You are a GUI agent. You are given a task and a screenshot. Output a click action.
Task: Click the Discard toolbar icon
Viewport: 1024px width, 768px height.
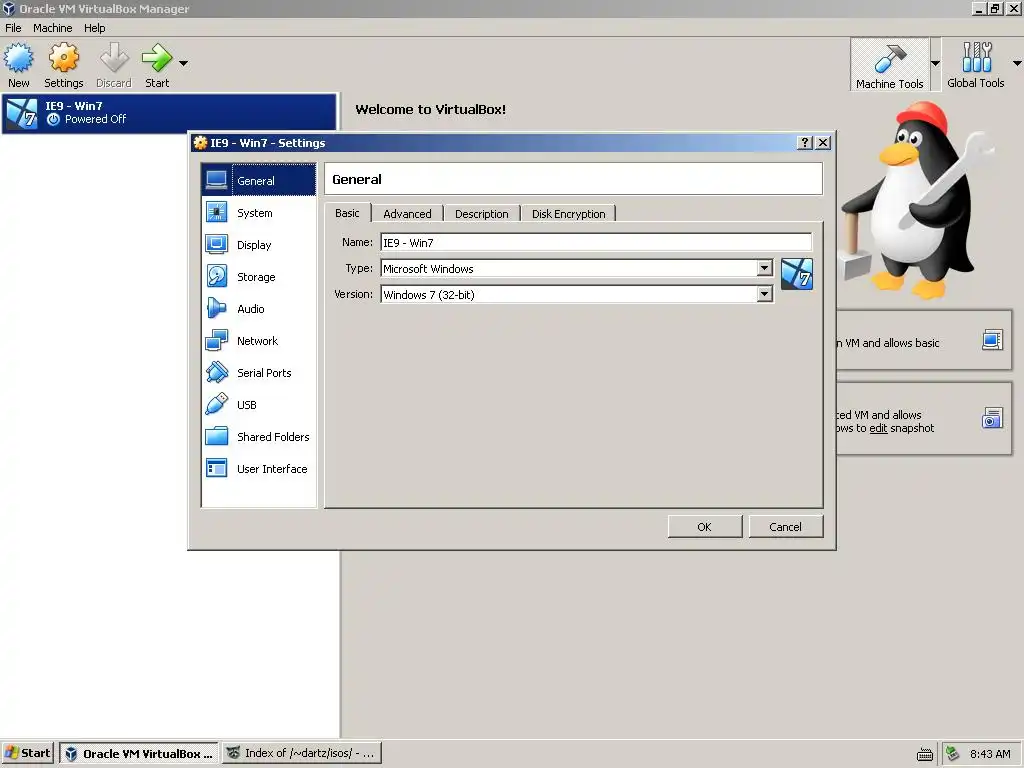pyautogui.click(x=114, y=65)
